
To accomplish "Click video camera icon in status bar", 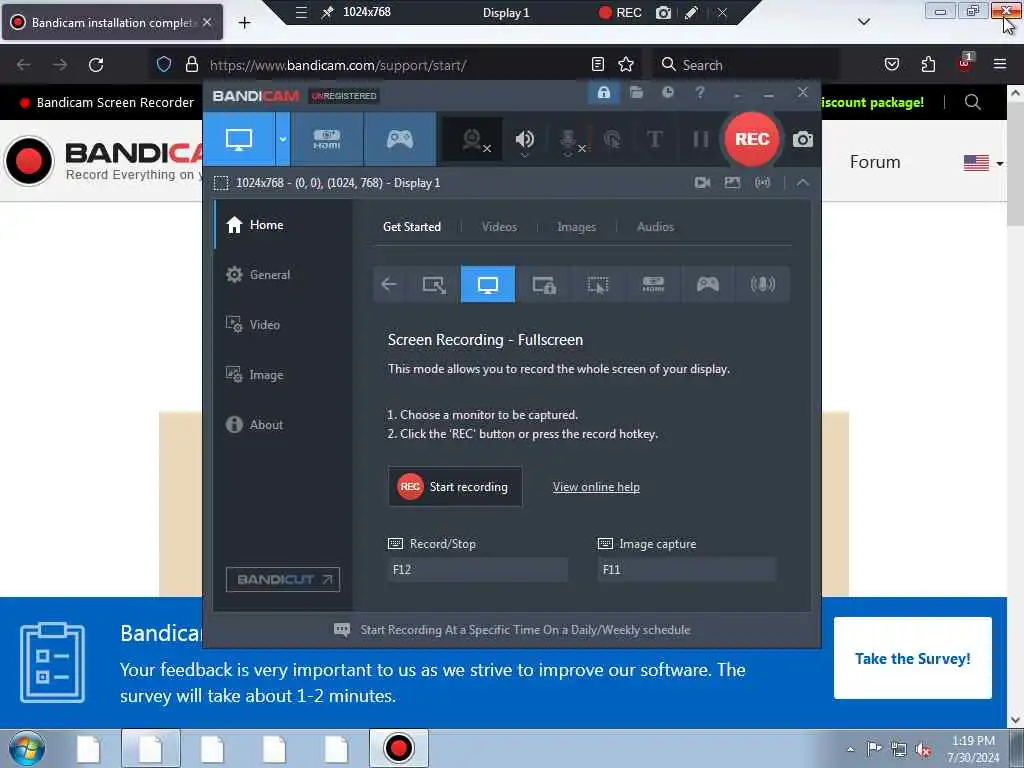I will point(703,183).
